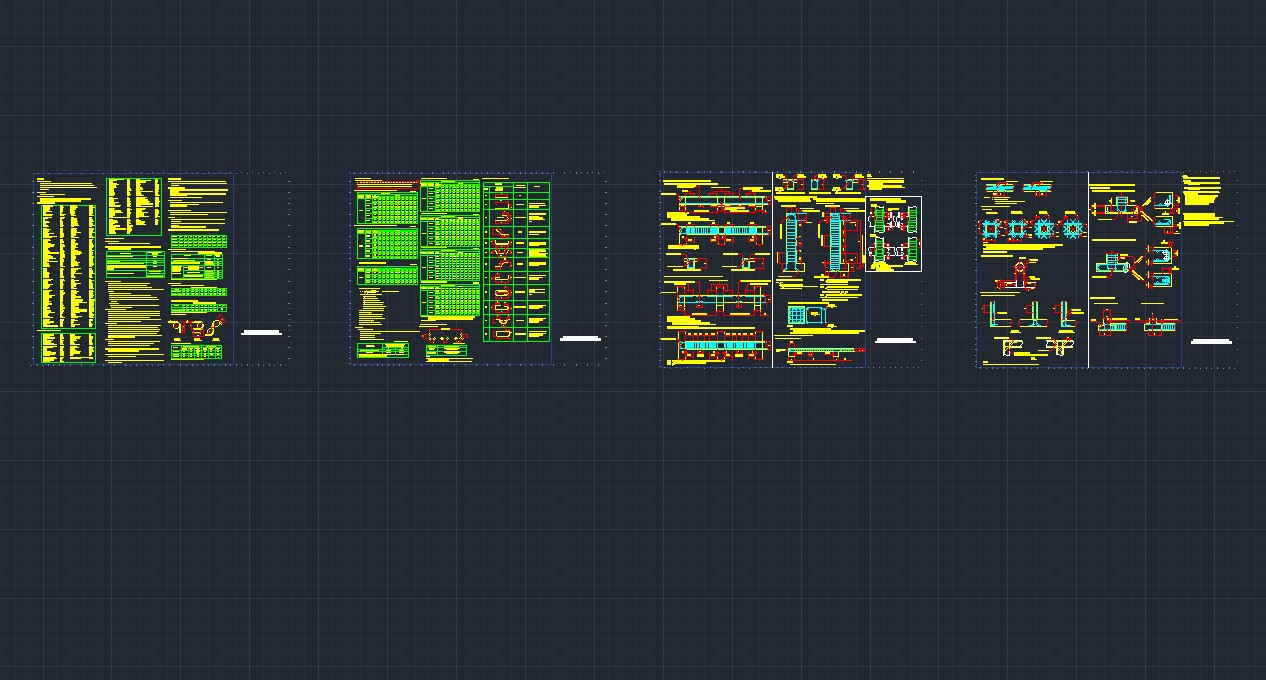Pick the white title bar on the fourth sheet
Image resolution: width=1266 pixels, height=680 pixels.
point(1211,342)
